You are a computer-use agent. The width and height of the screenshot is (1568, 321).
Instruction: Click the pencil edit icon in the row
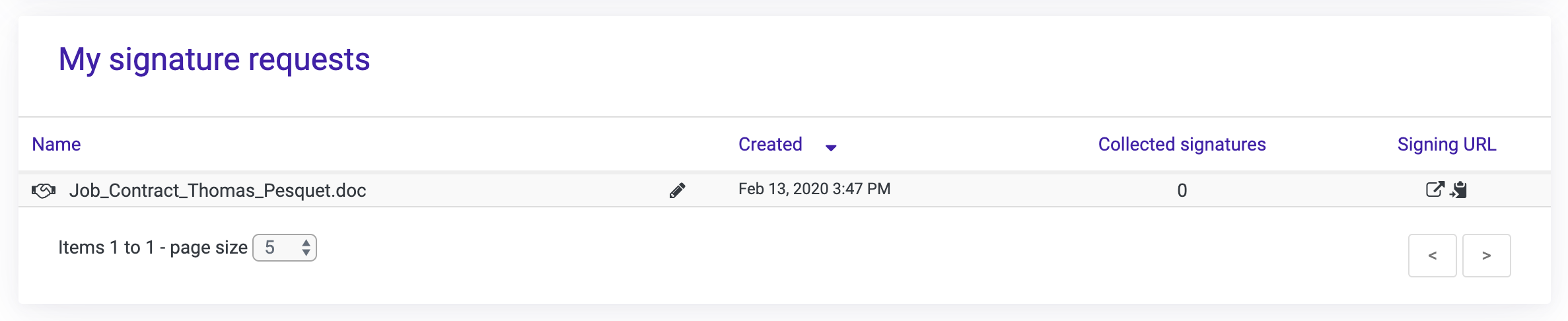677,191
